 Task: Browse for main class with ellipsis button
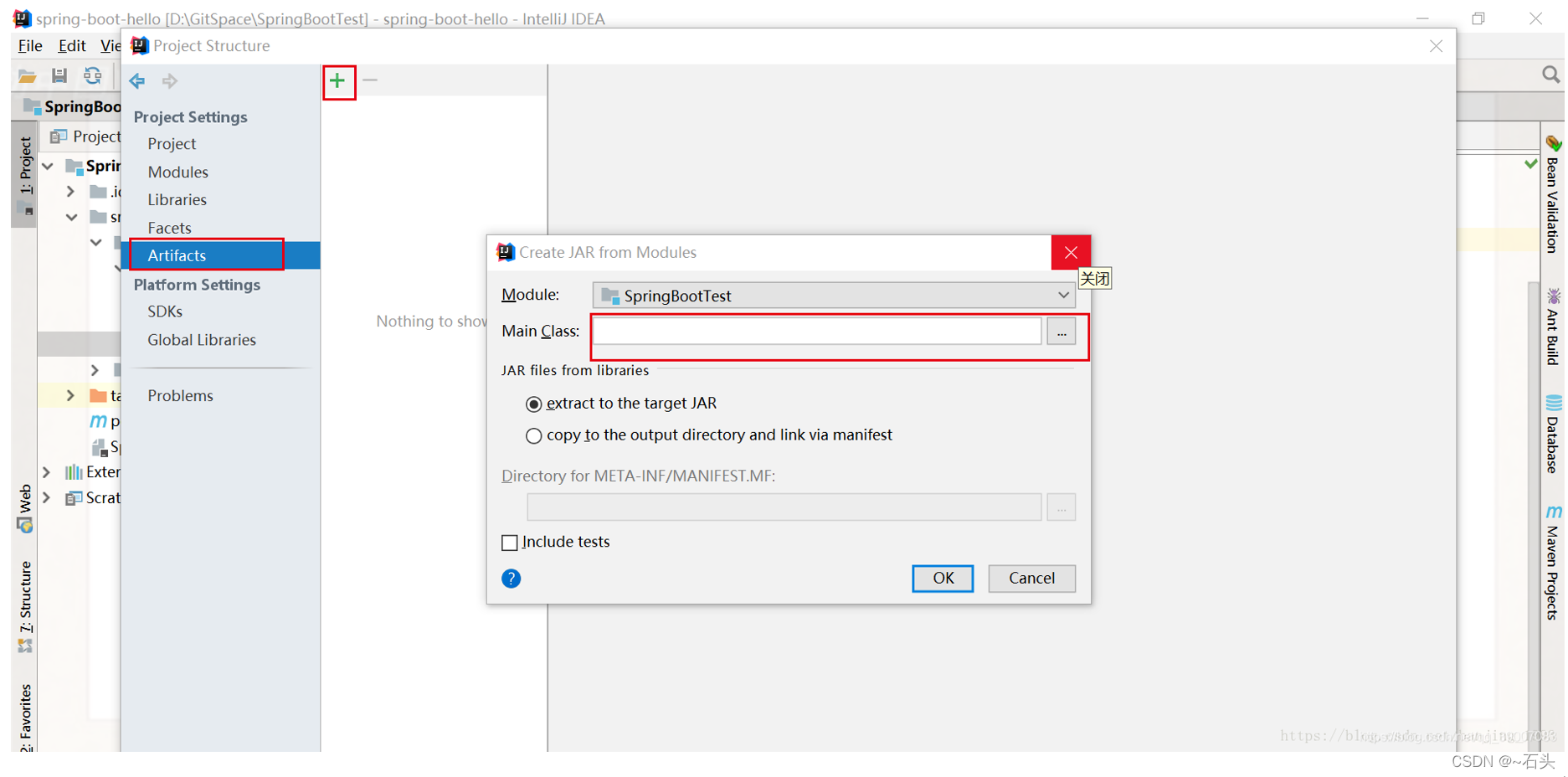pyautogui.click(x=1061, y=332)
